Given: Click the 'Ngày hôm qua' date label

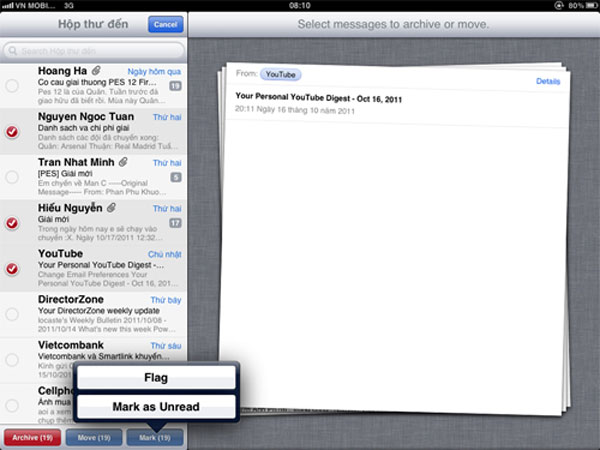Looking at the screenshot, I should coord(154,72).
